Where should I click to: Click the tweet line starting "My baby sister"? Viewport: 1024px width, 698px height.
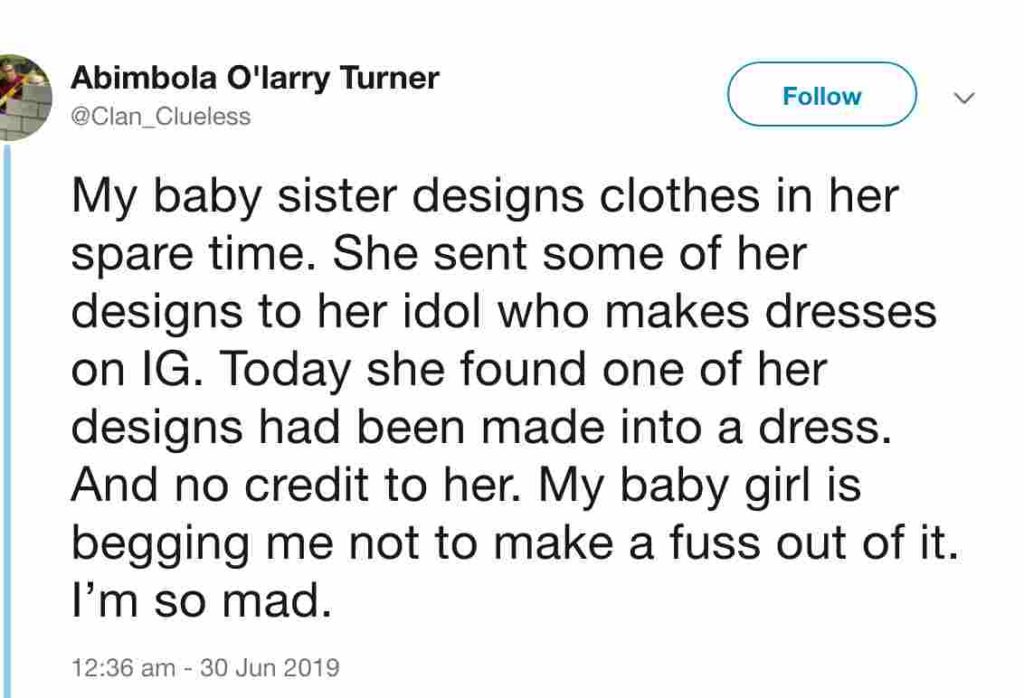coord(485,196)
